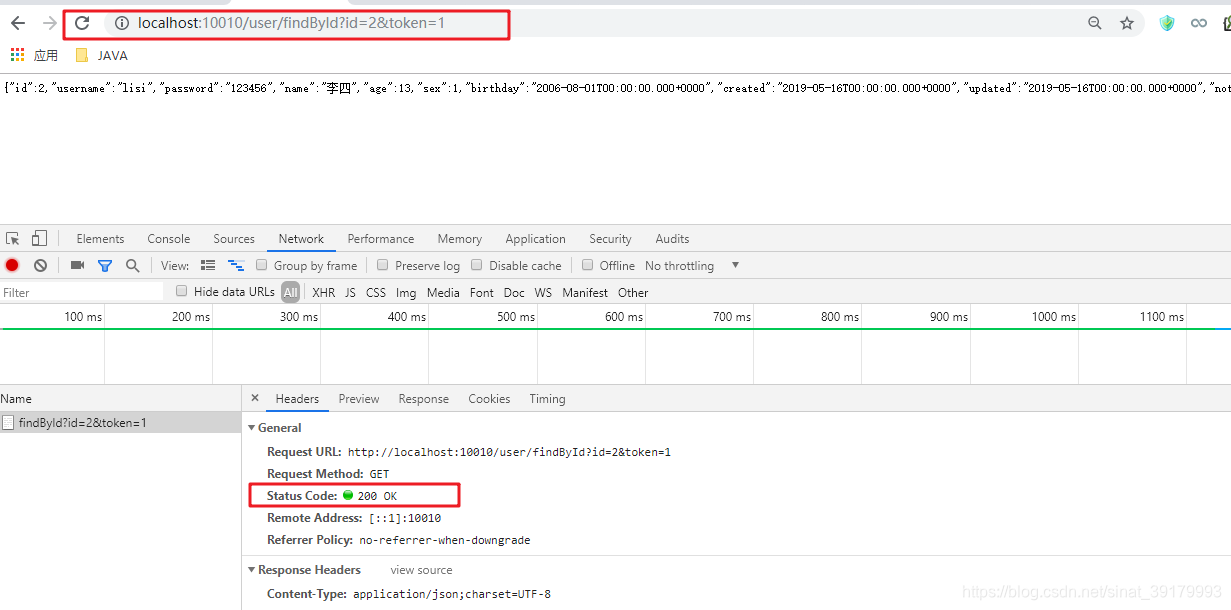1231x610 pixels.
Task: Close the request details pane
Action: 254,398
